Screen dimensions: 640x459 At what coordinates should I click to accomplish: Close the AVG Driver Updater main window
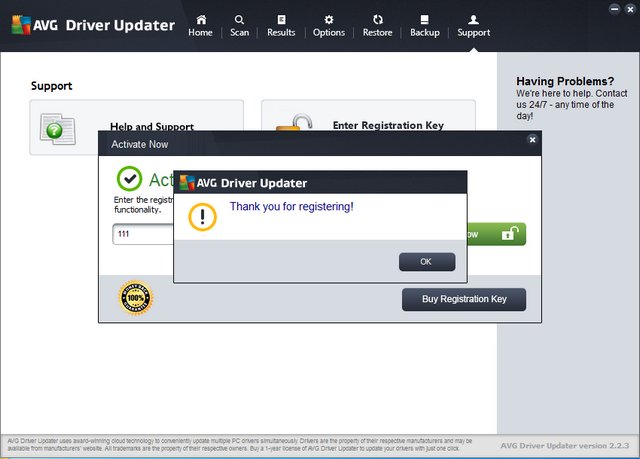630,9
